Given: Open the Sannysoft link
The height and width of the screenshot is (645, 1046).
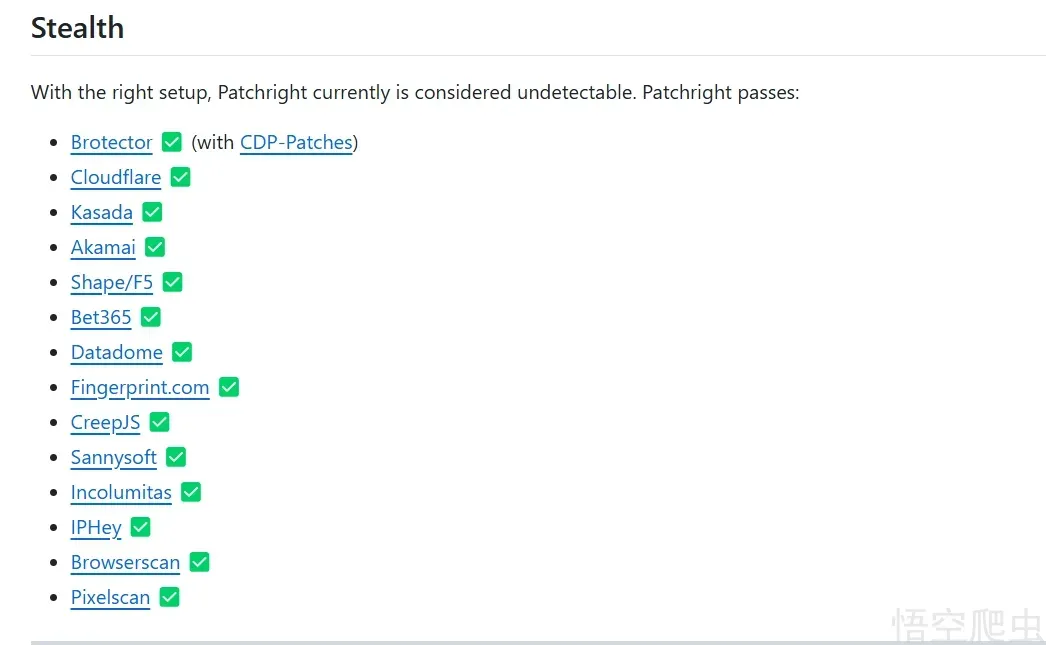Looking at the screenshot, I should click(x=113, y=457).
